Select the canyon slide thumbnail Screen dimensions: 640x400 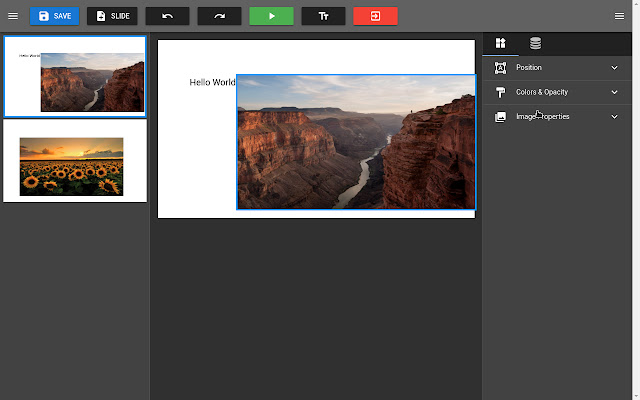[x=75, y=77]
